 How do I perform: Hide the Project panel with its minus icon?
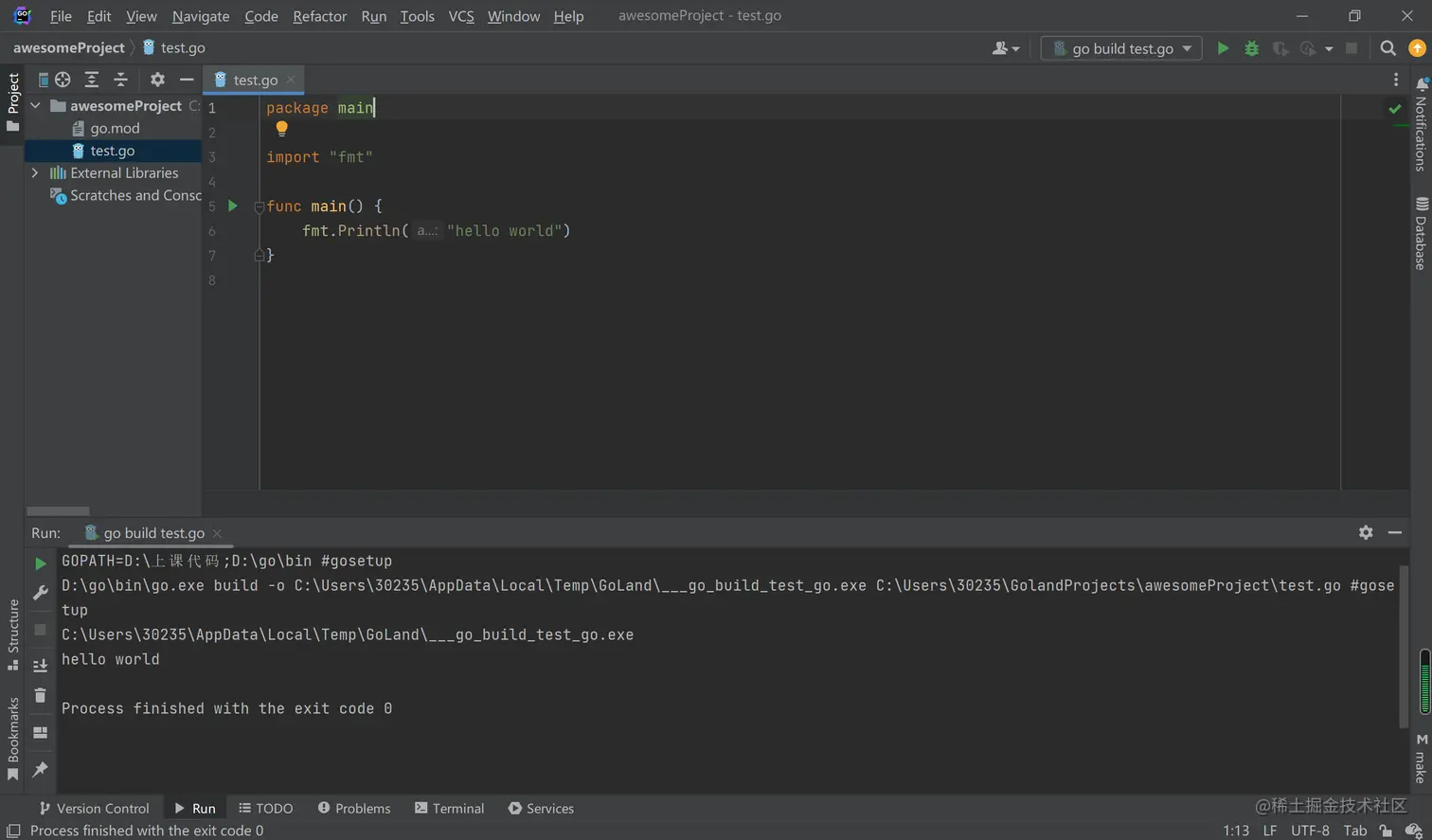[187, 80]
